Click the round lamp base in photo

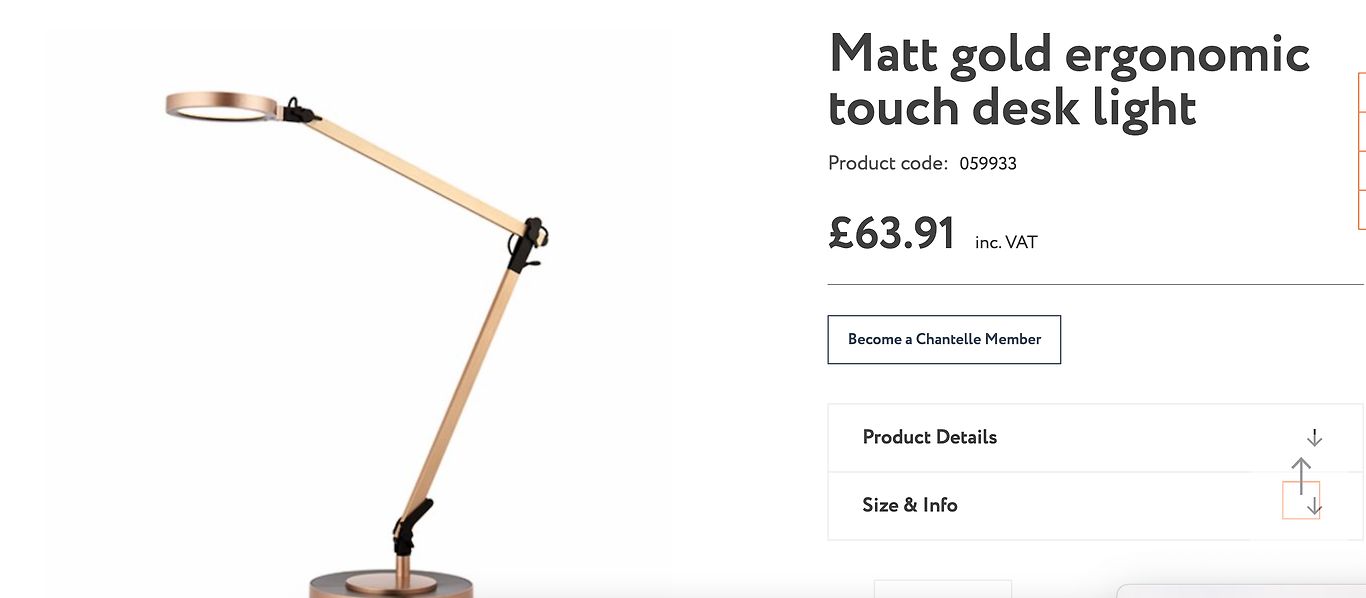coord(390,585)
